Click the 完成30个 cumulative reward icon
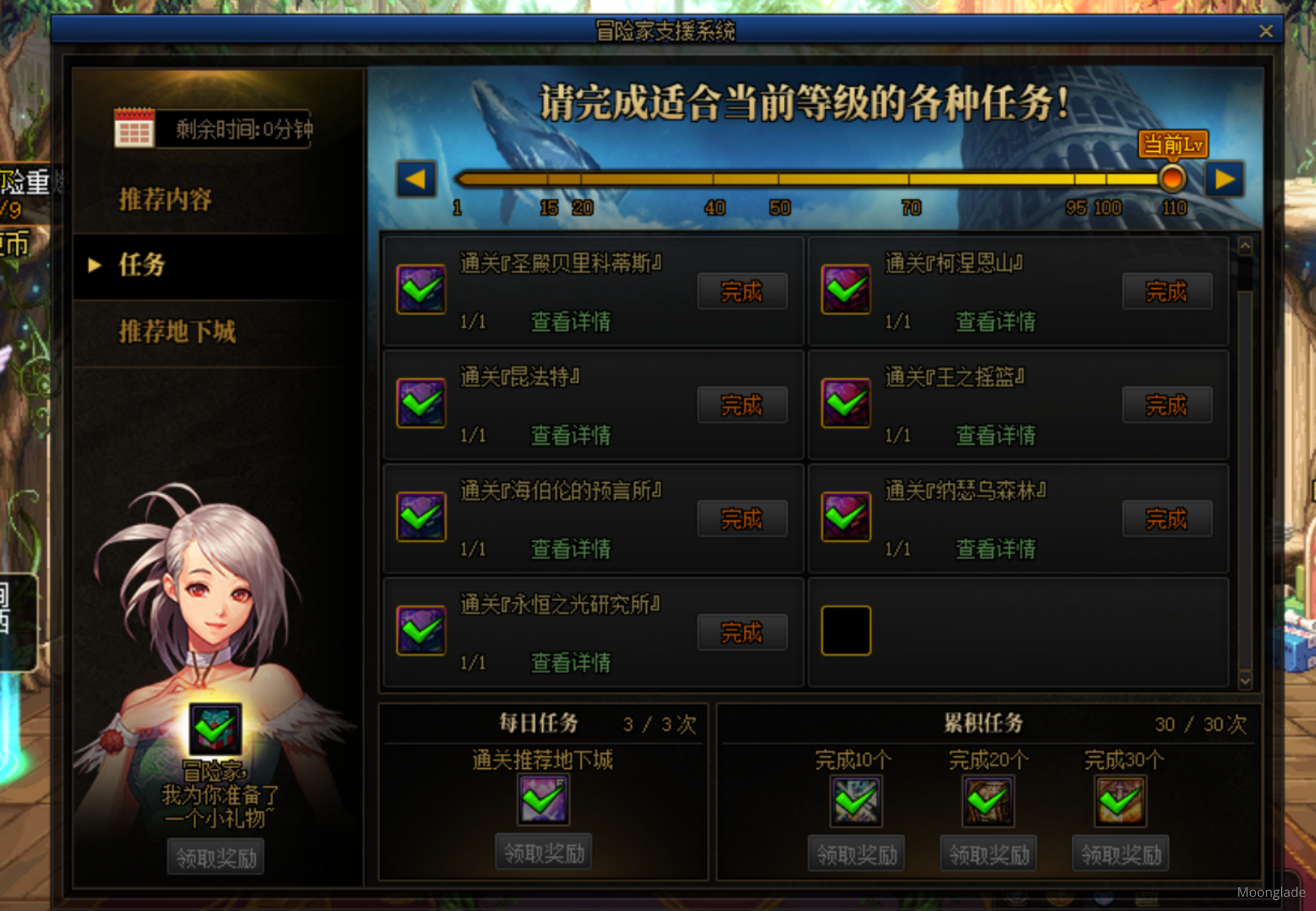The height and width of the screenshot is (911, 1316). tap(1121, 801)
